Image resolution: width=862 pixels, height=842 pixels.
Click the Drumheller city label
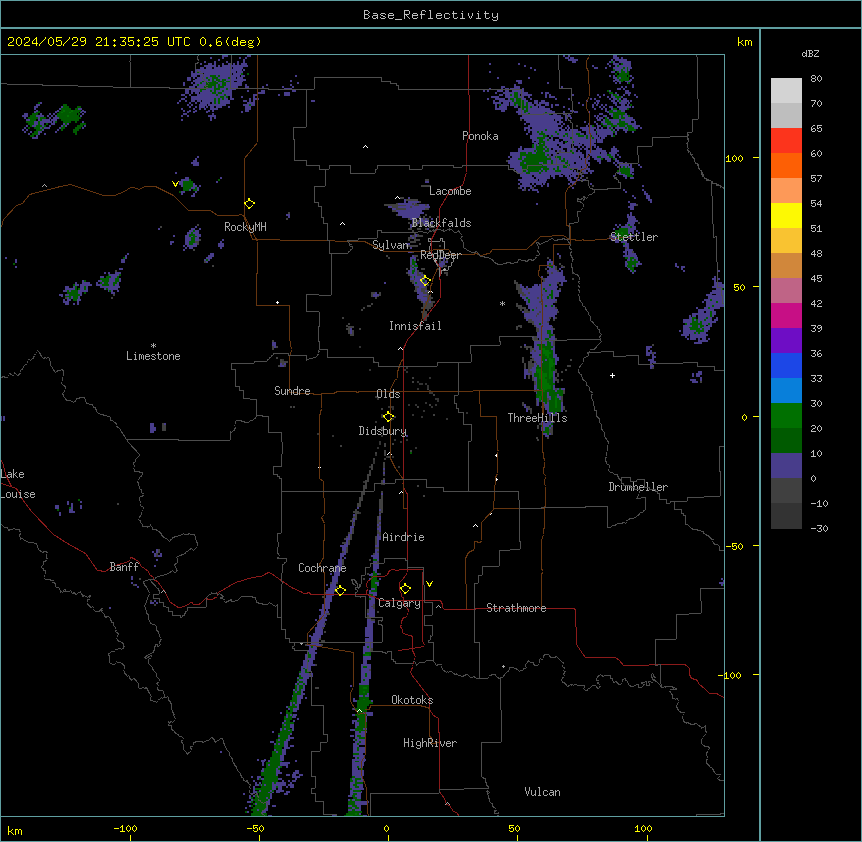638,487
